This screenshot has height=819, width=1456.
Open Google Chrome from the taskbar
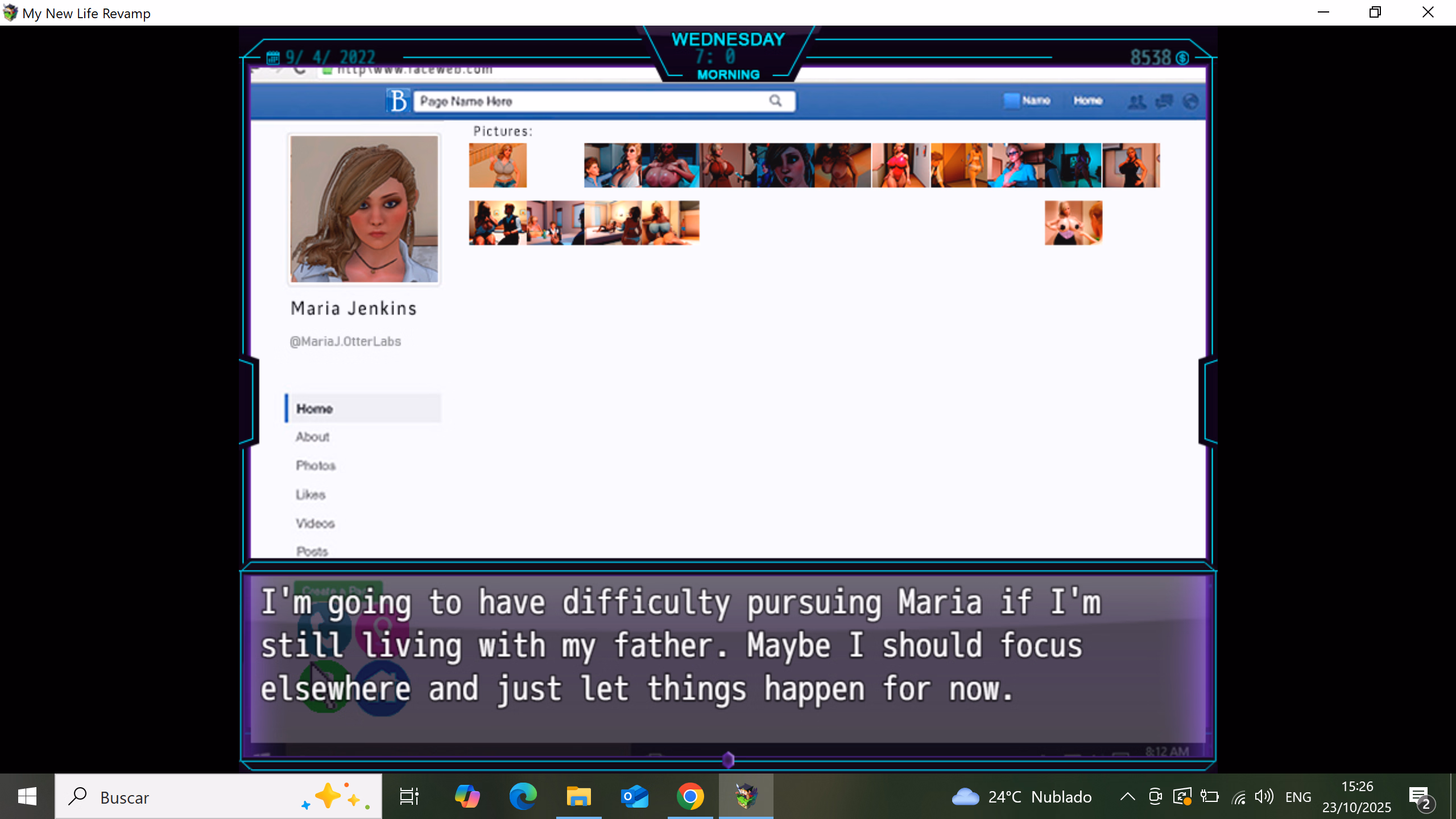690,796
